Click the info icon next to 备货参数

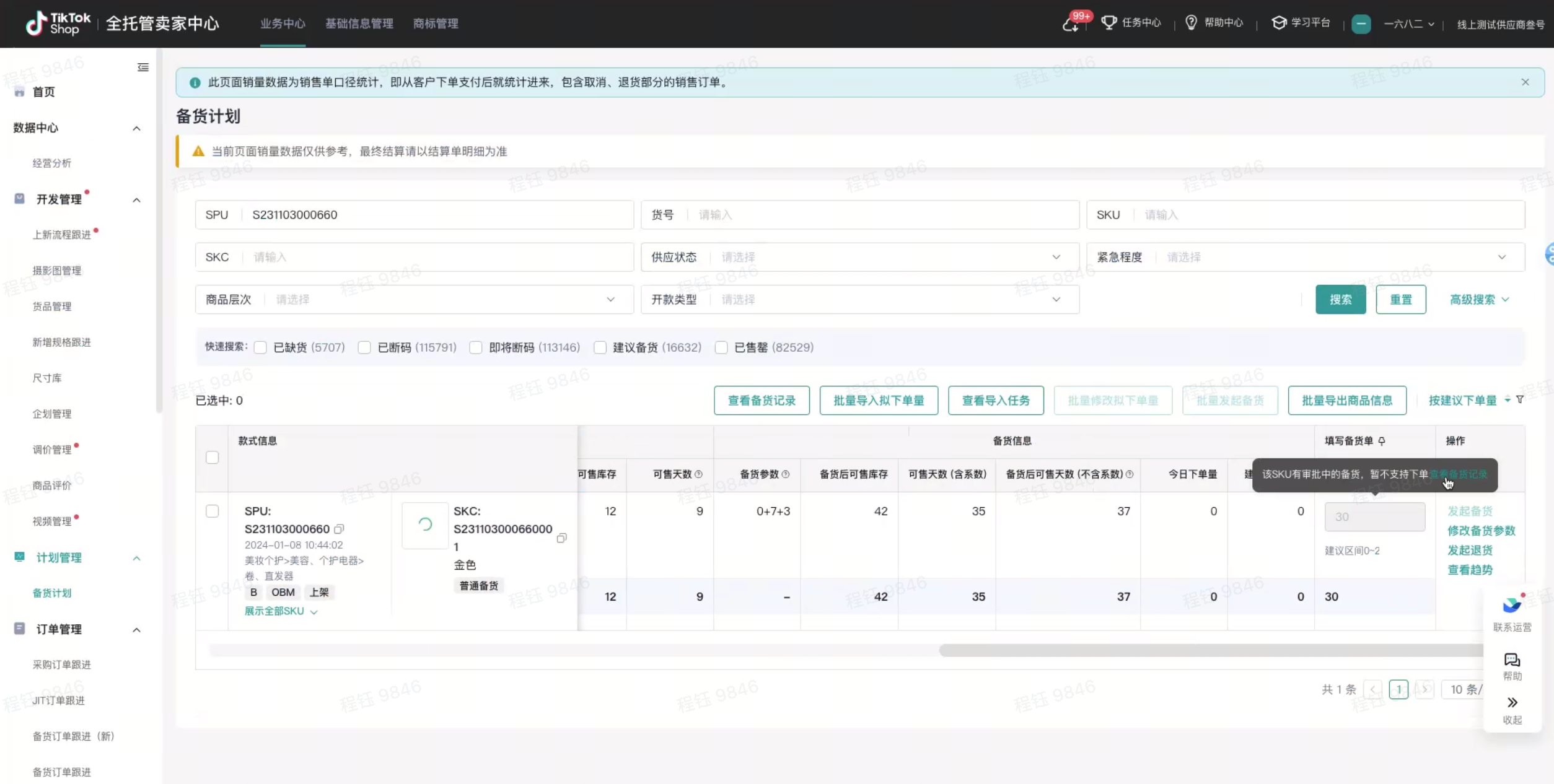coord(785,474)
